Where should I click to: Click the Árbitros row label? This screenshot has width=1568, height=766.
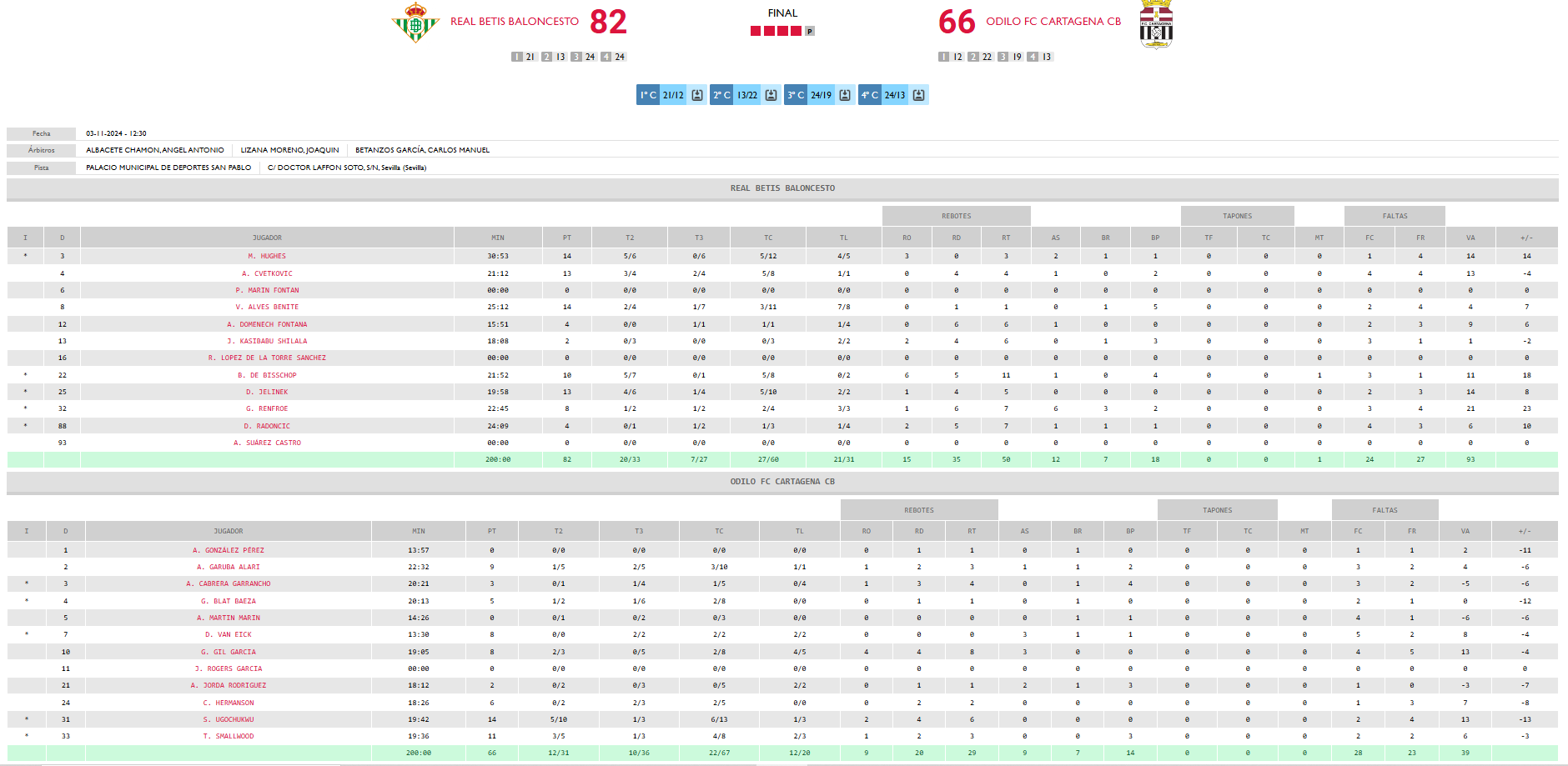coord(41,150)
